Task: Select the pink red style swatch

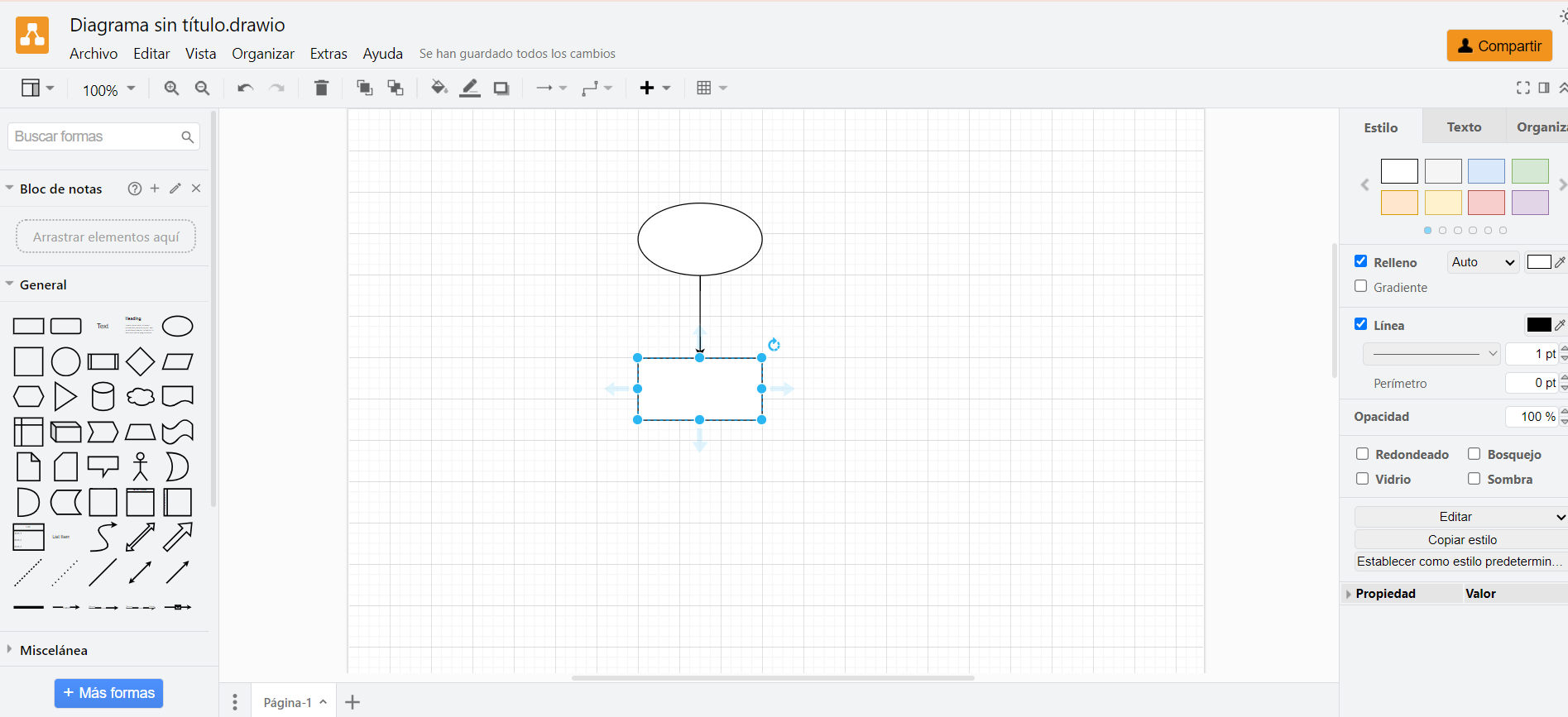Action: [x=1486, y=203]
